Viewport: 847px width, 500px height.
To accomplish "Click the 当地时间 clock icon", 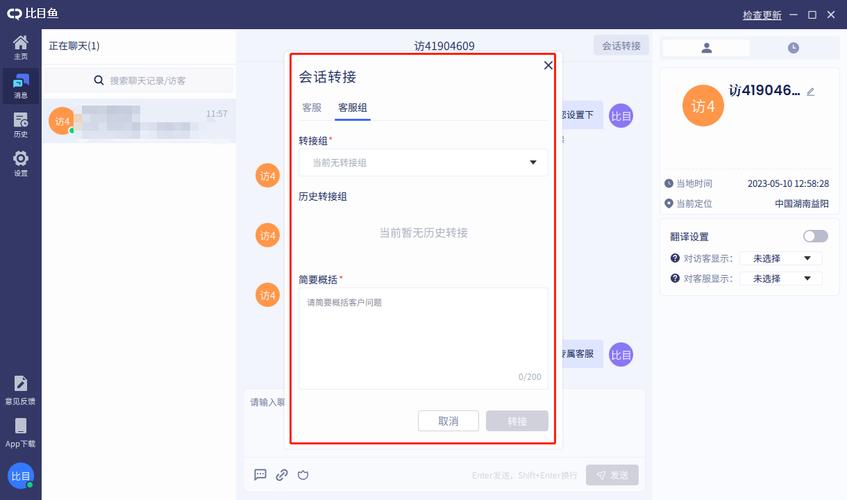I will (x=669, y=184).
